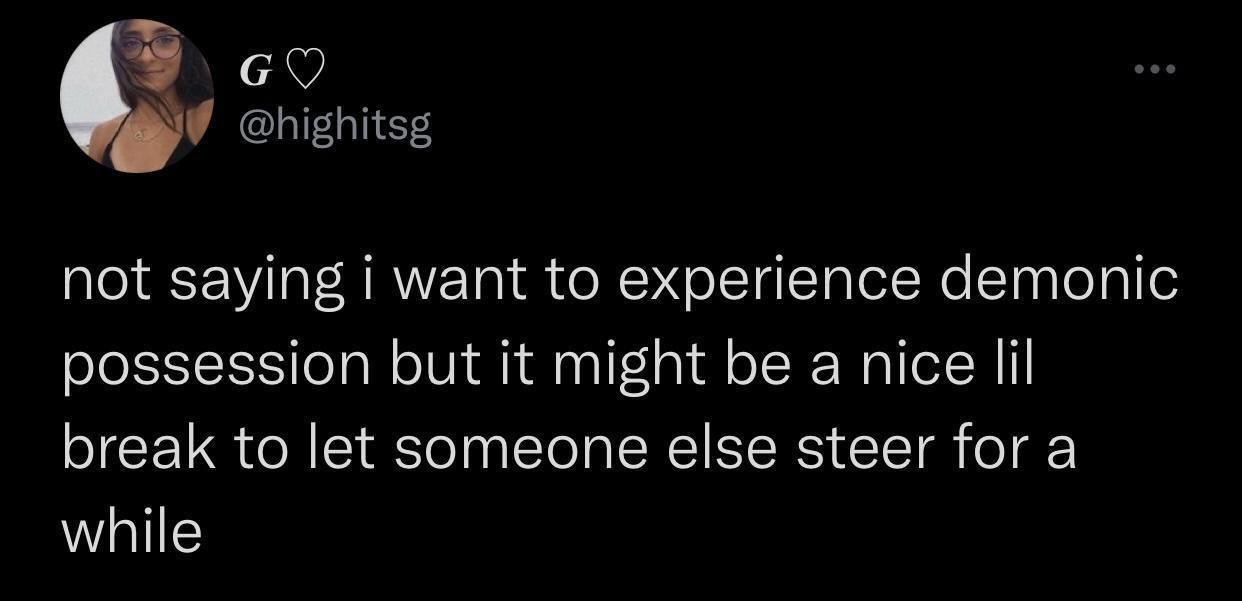Click the heart emoji beside name G
This screenshot has height=601, width=1242.
(305, 72)
